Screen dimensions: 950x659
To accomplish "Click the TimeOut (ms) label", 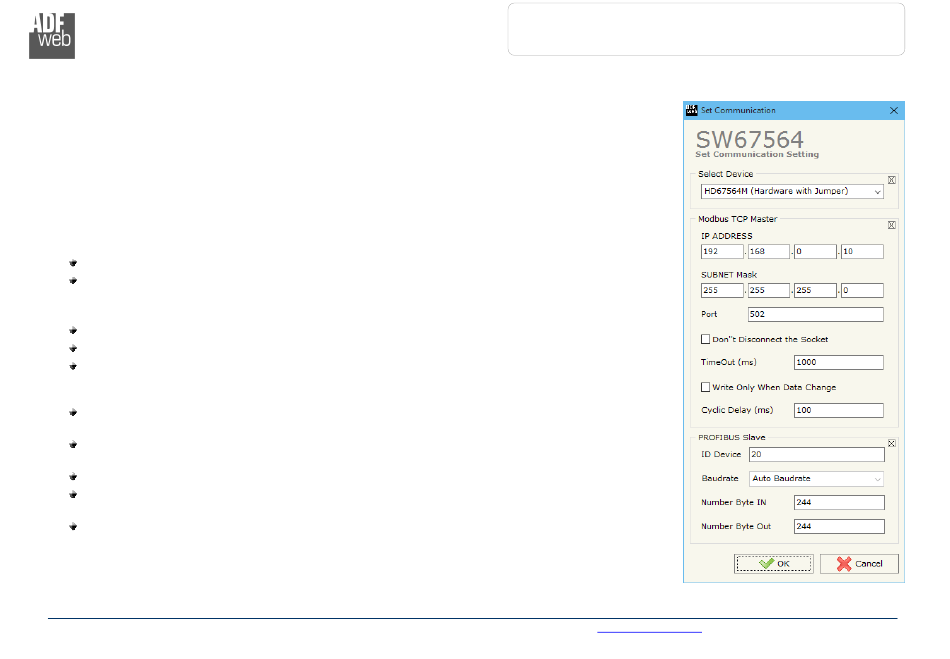I will click(x=728, y=362).
